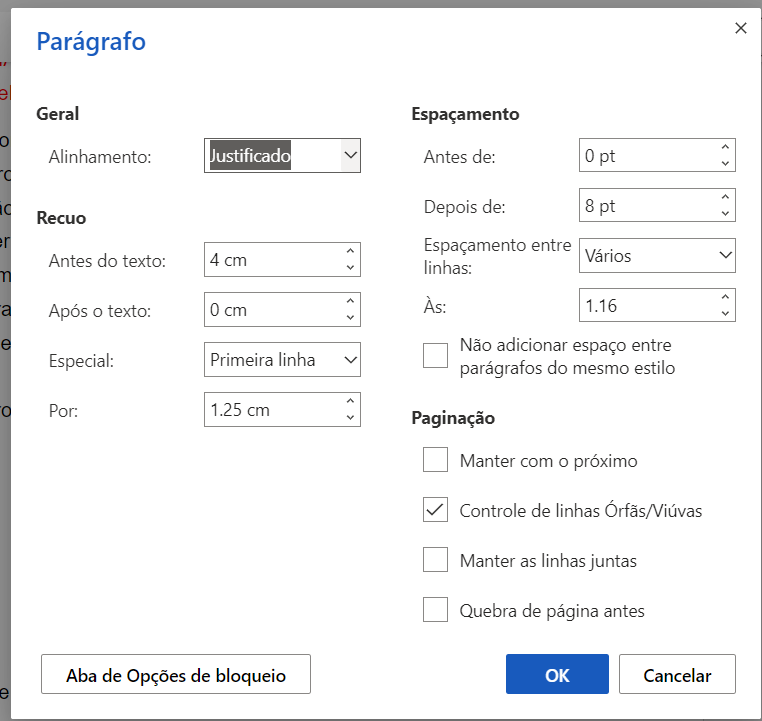This screenshot has width=762, height=721.
Task: Decrease the Antes do texto indent value
Action: [350, 268]
